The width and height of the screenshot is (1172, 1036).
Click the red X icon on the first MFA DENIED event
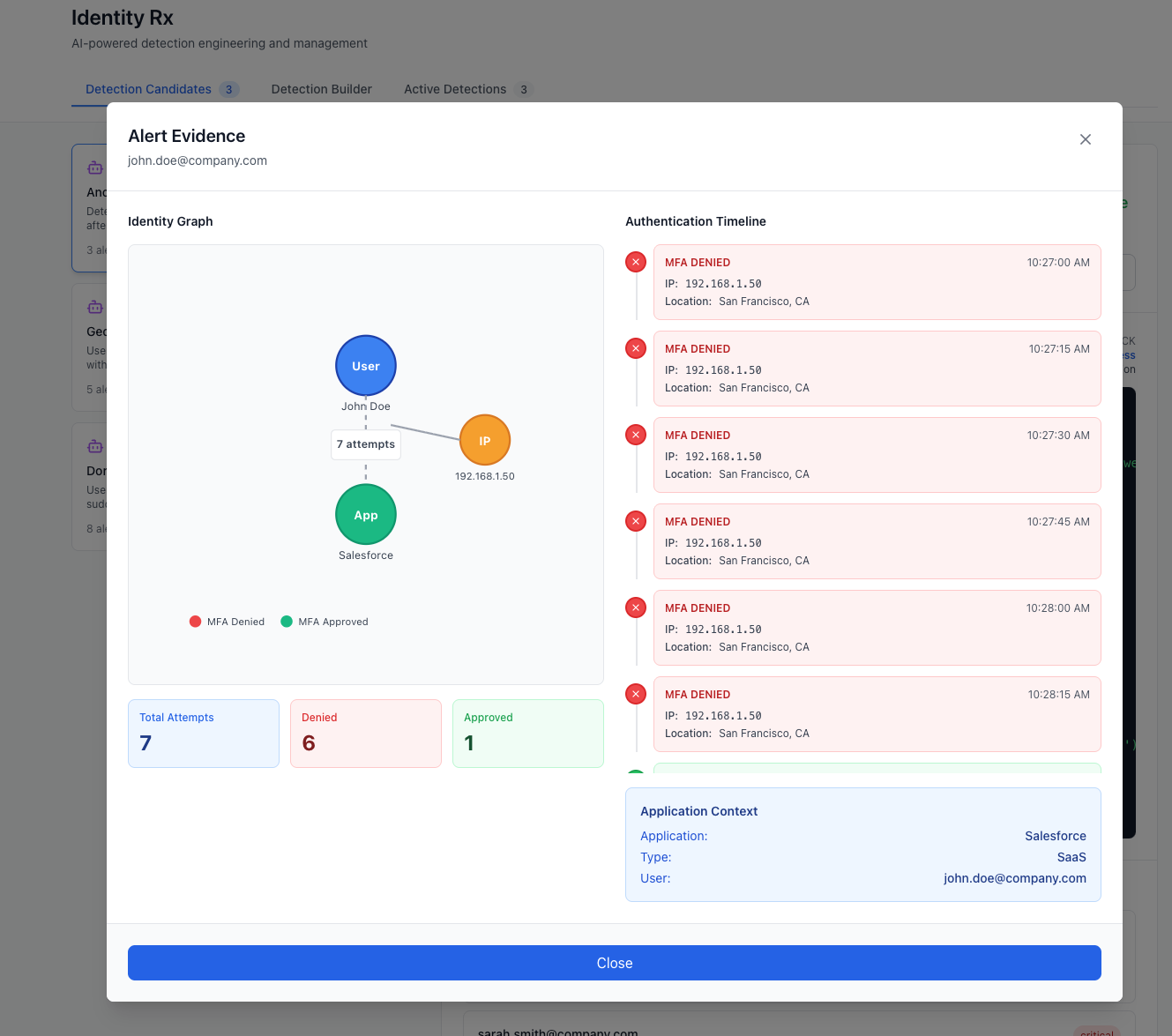click(635, 262)
